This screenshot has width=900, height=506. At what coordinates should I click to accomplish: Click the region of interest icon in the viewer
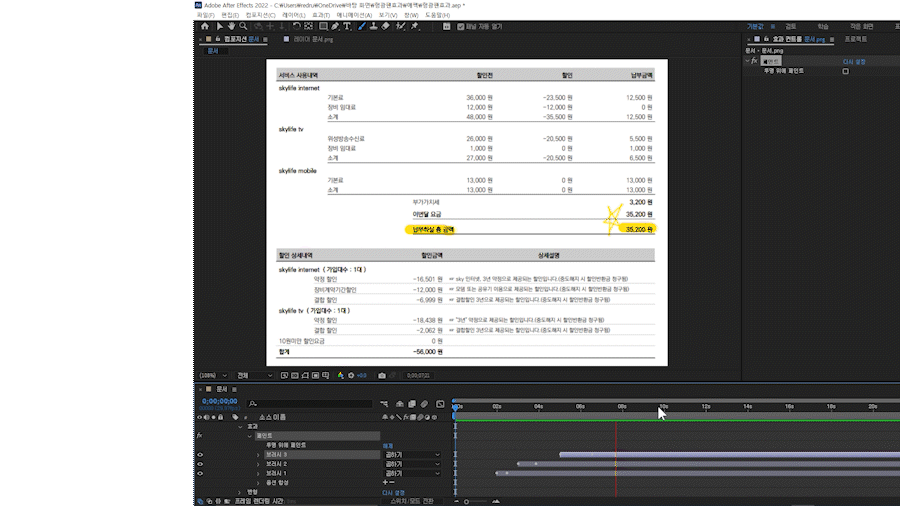pos(316,376)
